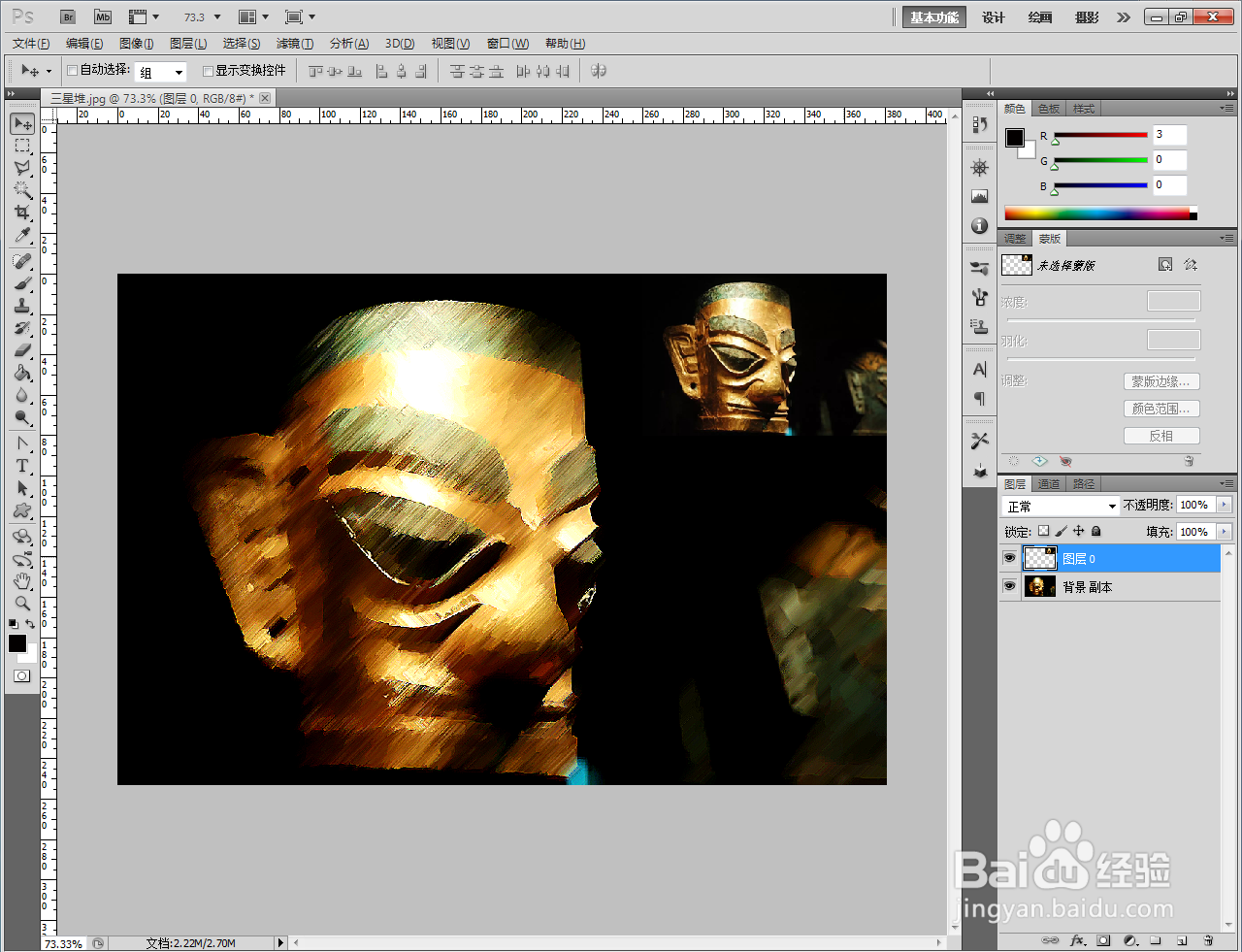Open the collapsed History panel icon
The image size is (1242, 952).
point(979,124)
